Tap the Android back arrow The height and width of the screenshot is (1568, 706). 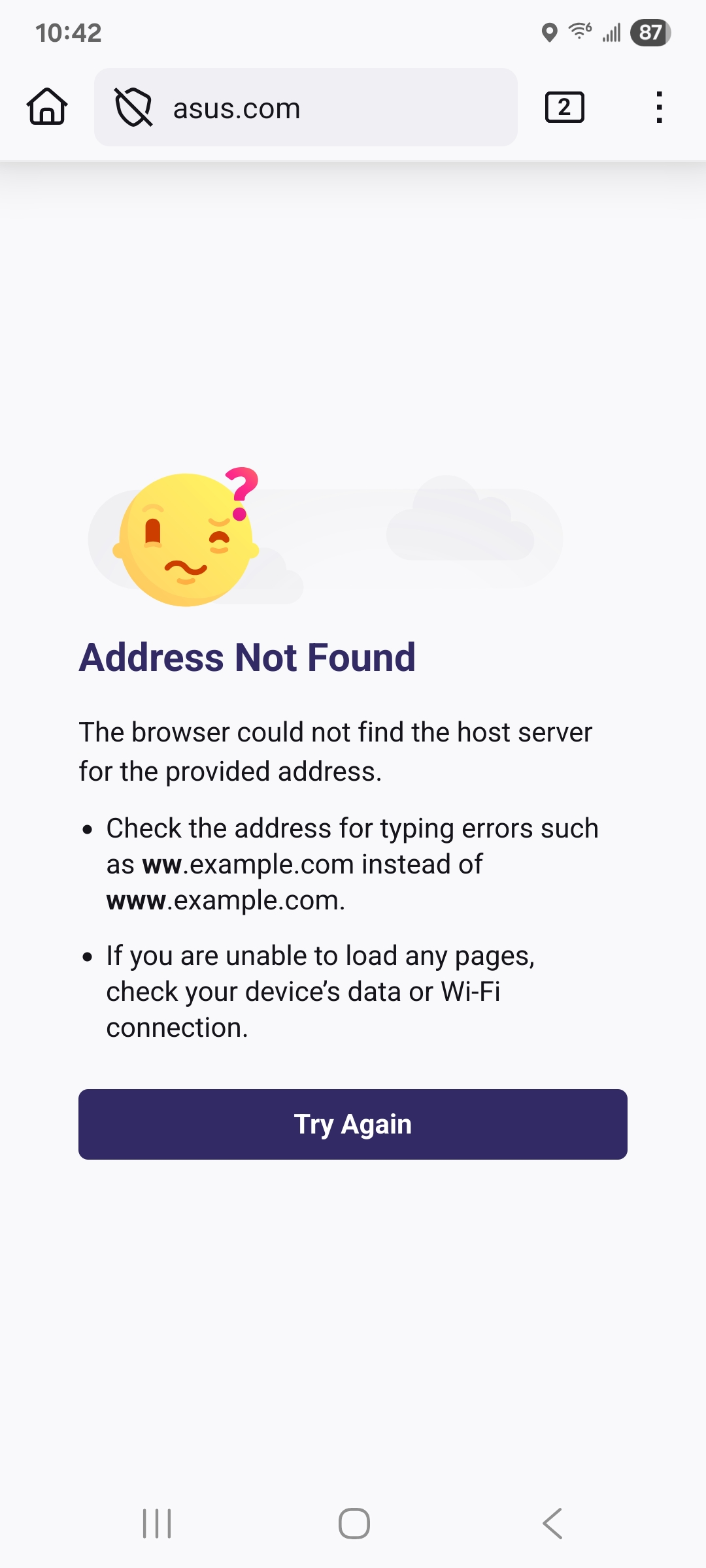pos(552,1524)
